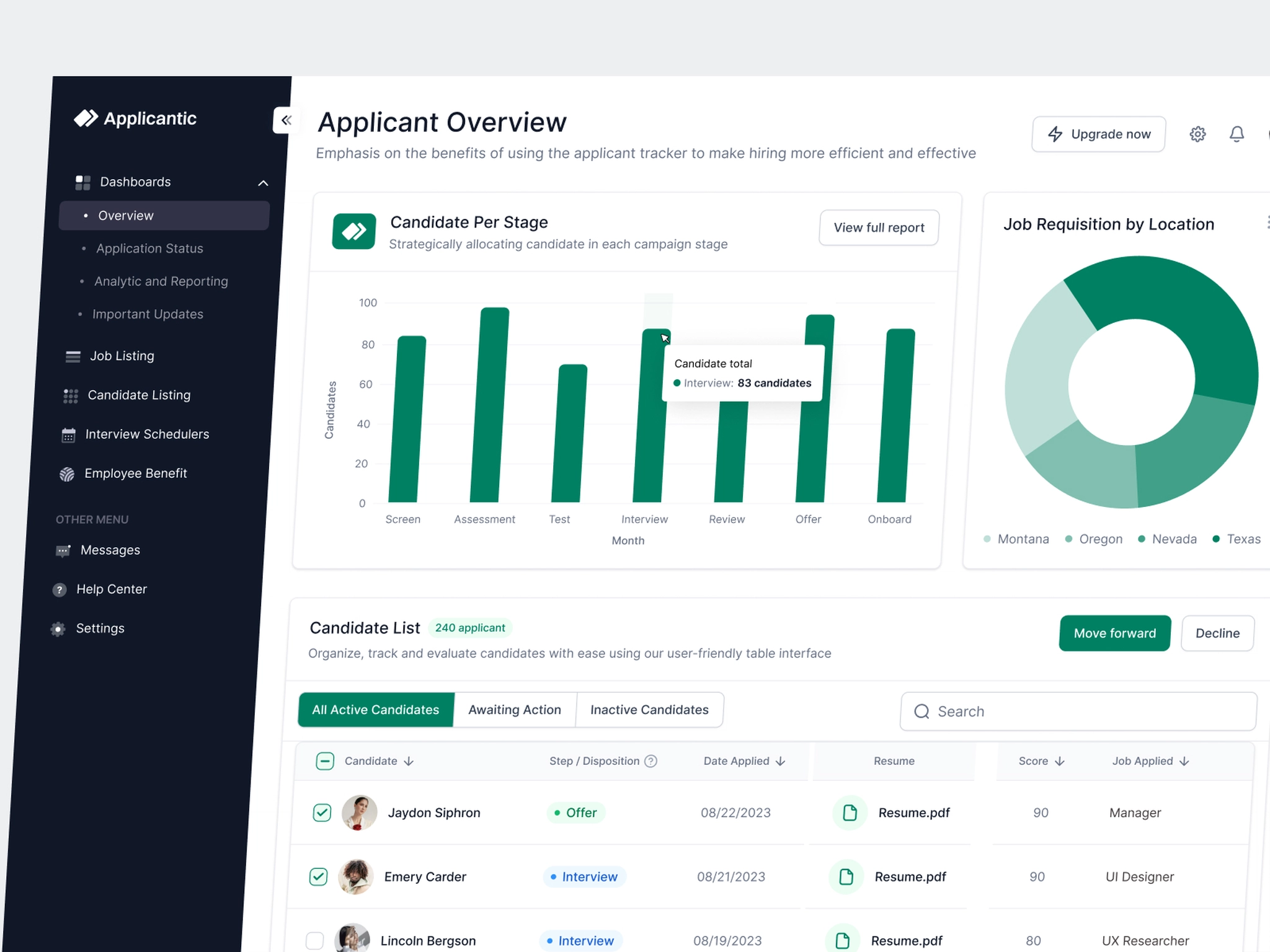The height and width of the screenshot is (952, 1270).
Task: Sort by Score column arrow
Action: click(x=1060, y=761)
